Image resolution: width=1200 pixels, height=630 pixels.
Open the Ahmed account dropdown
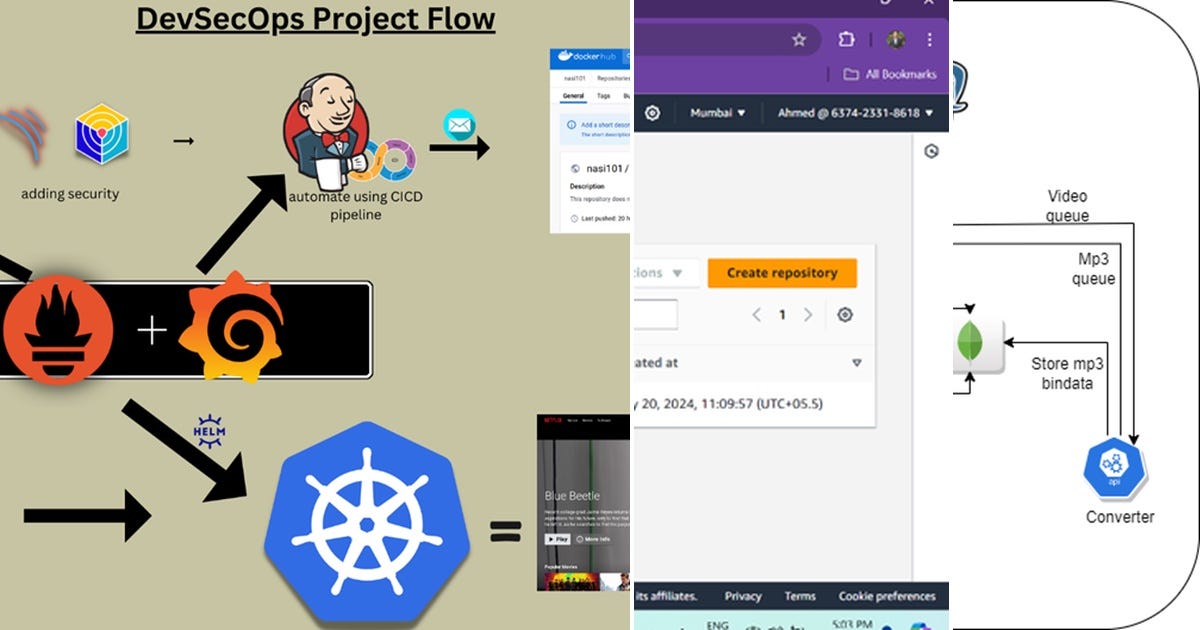click(855, 113)
